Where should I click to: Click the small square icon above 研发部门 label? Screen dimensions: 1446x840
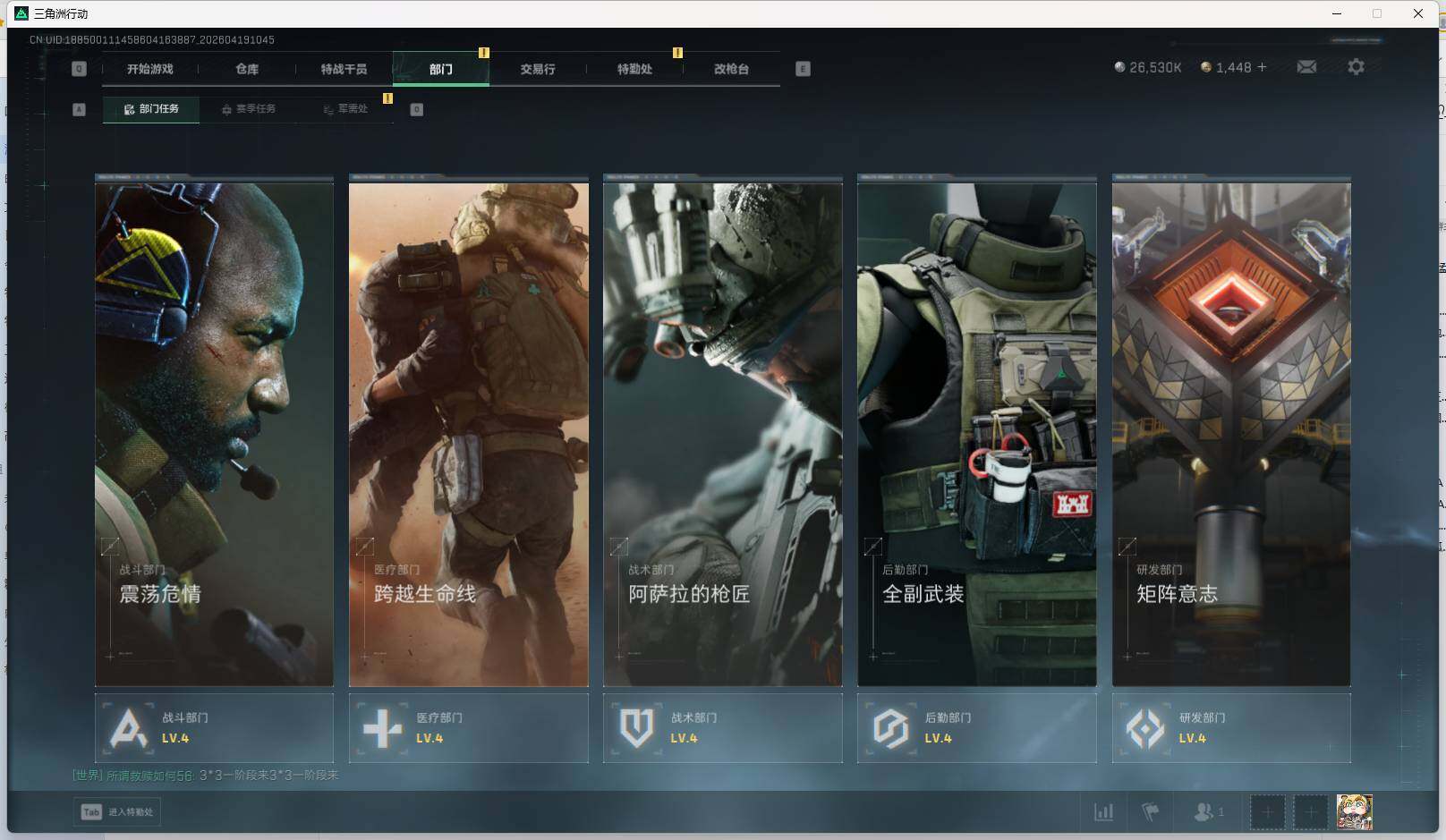tap(1127, 546)
